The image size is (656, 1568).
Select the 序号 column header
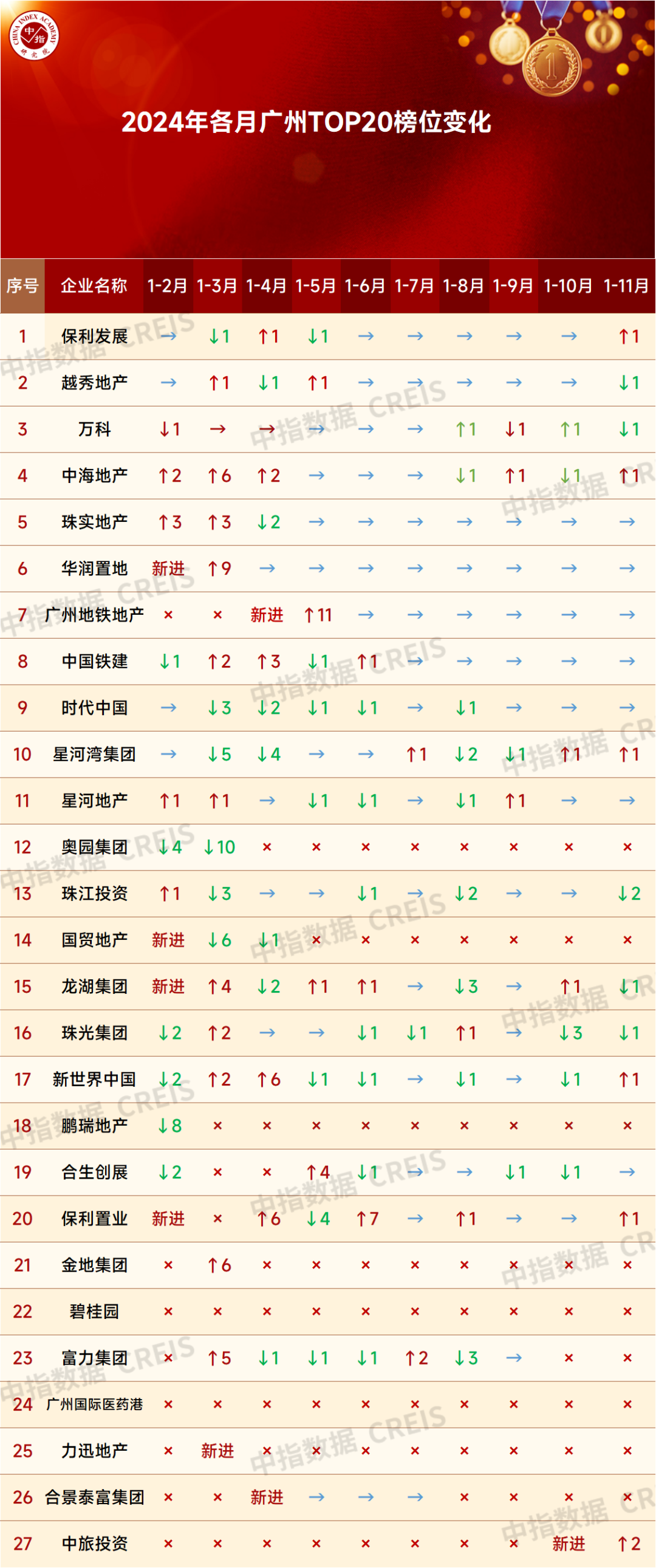coord(22,286)
